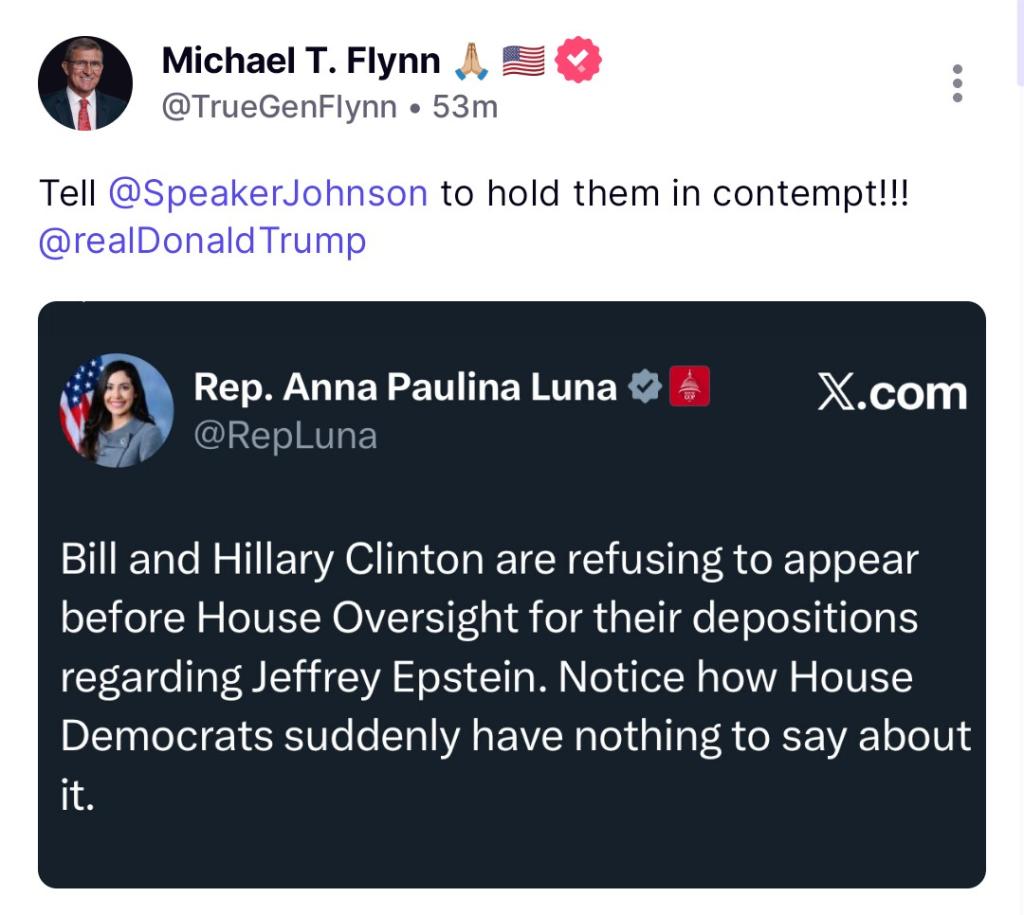The width and height of the screenshot is (1024, 915).
Task: Click the X.com logo
Action: [892, 394]
